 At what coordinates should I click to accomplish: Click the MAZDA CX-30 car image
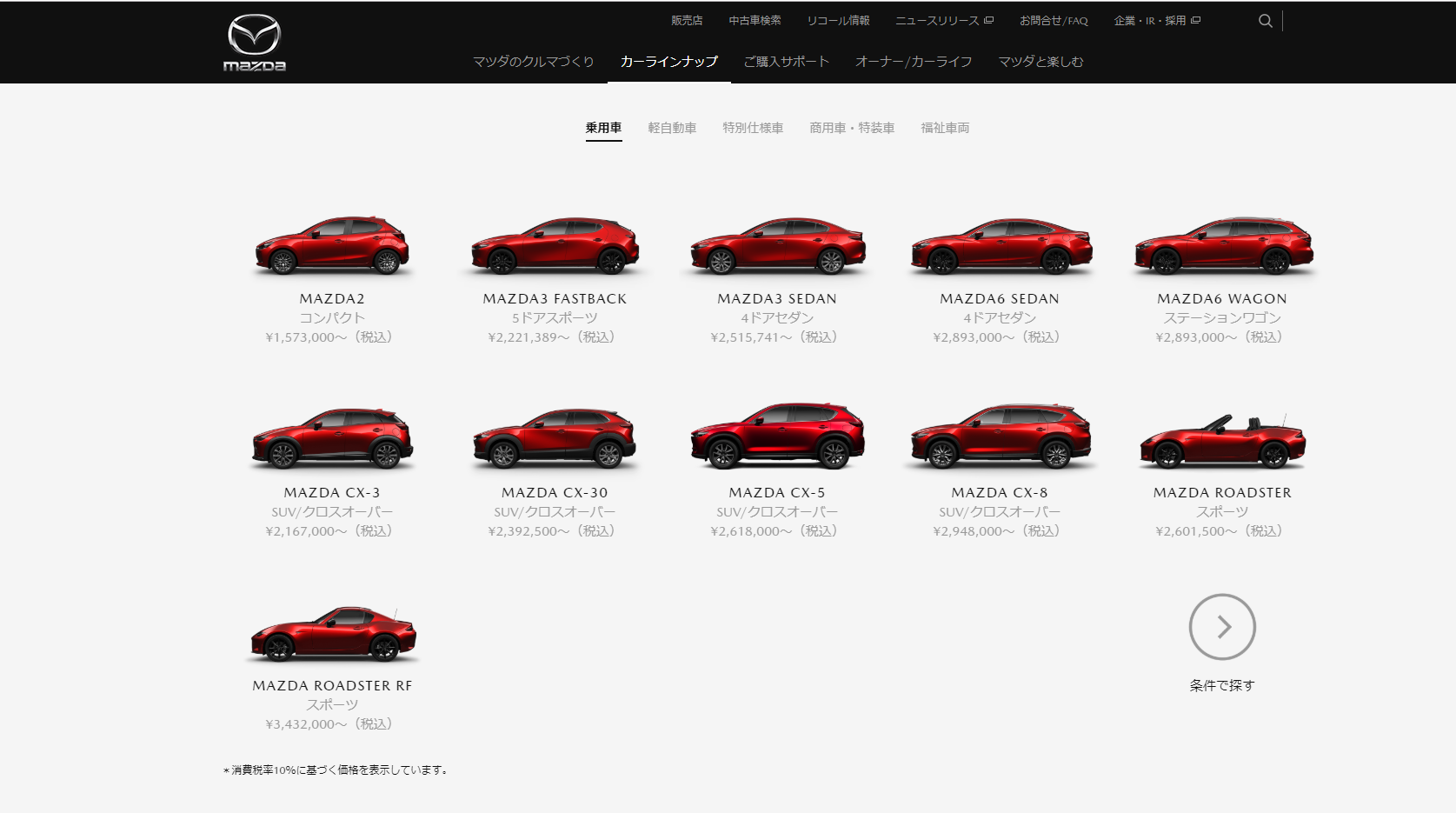(555, 438)
